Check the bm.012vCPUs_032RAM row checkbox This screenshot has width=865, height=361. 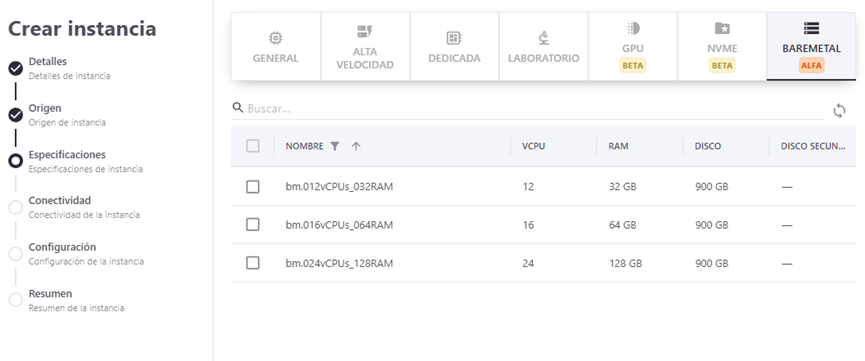253,187
